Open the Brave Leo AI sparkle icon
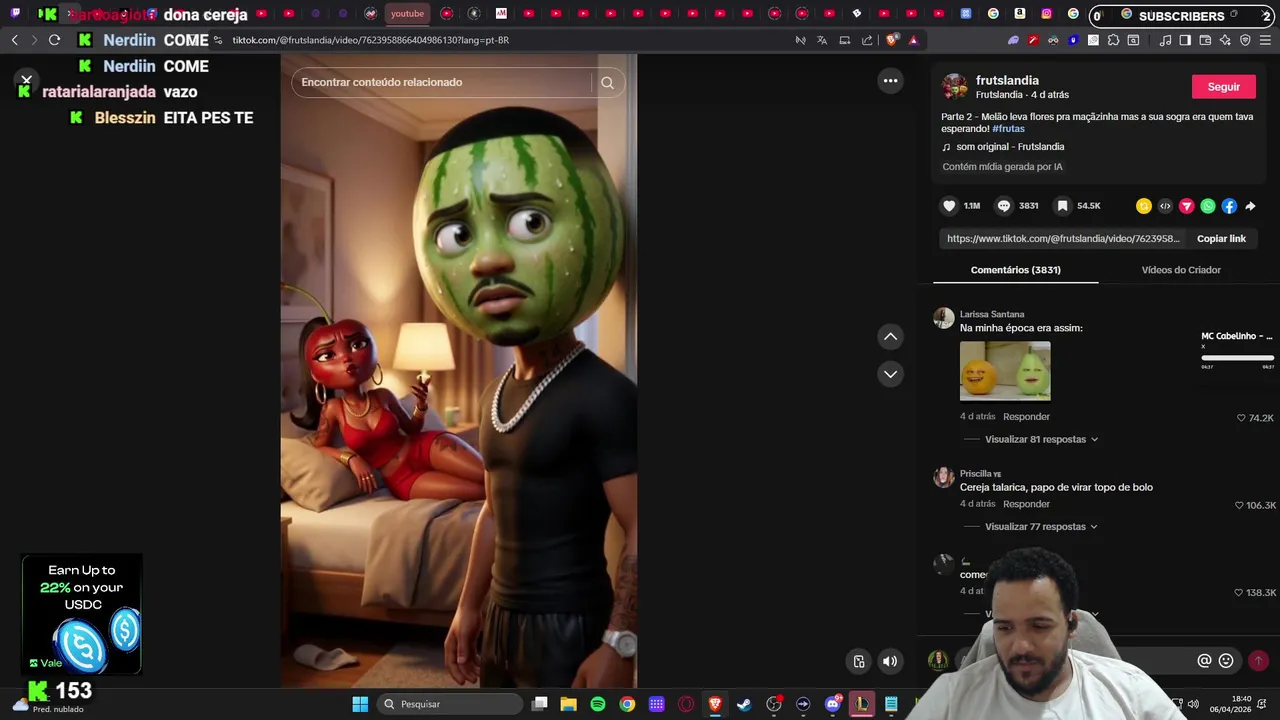 tap(1225, 40)
